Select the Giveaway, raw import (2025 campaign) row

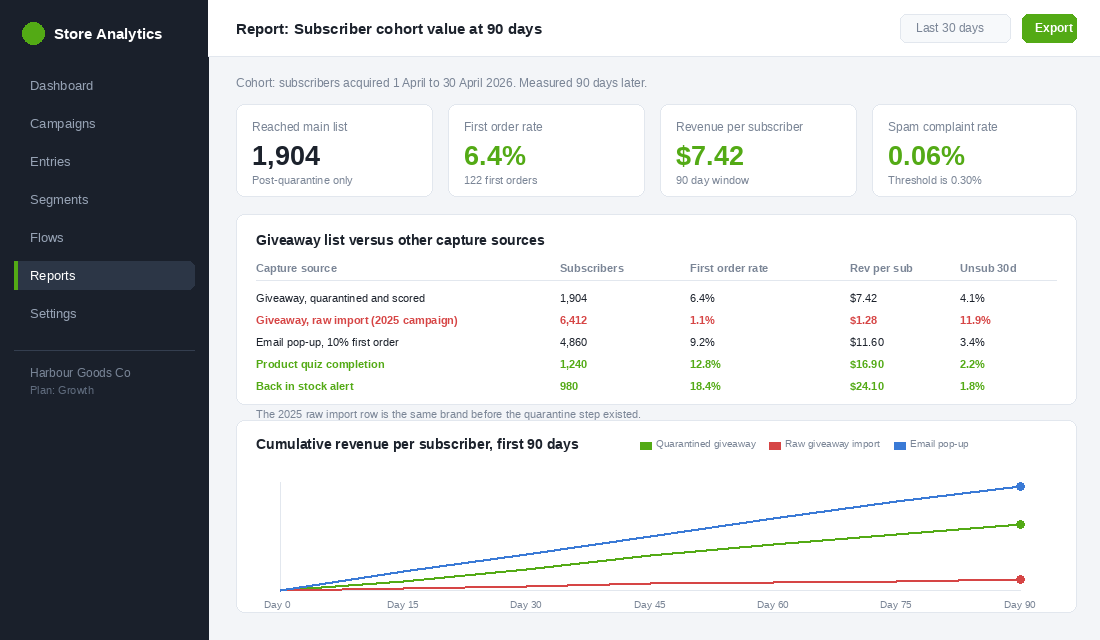(656, 320)
